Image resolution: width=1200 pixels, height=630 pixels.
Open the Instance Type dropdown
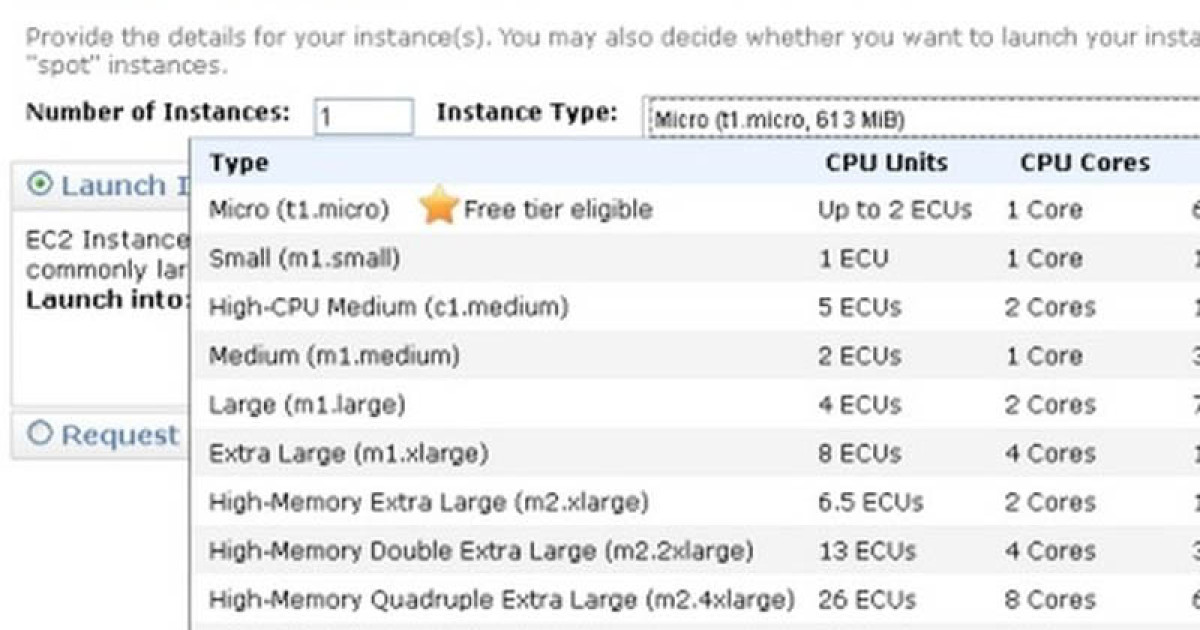click(x=920, y=119)
